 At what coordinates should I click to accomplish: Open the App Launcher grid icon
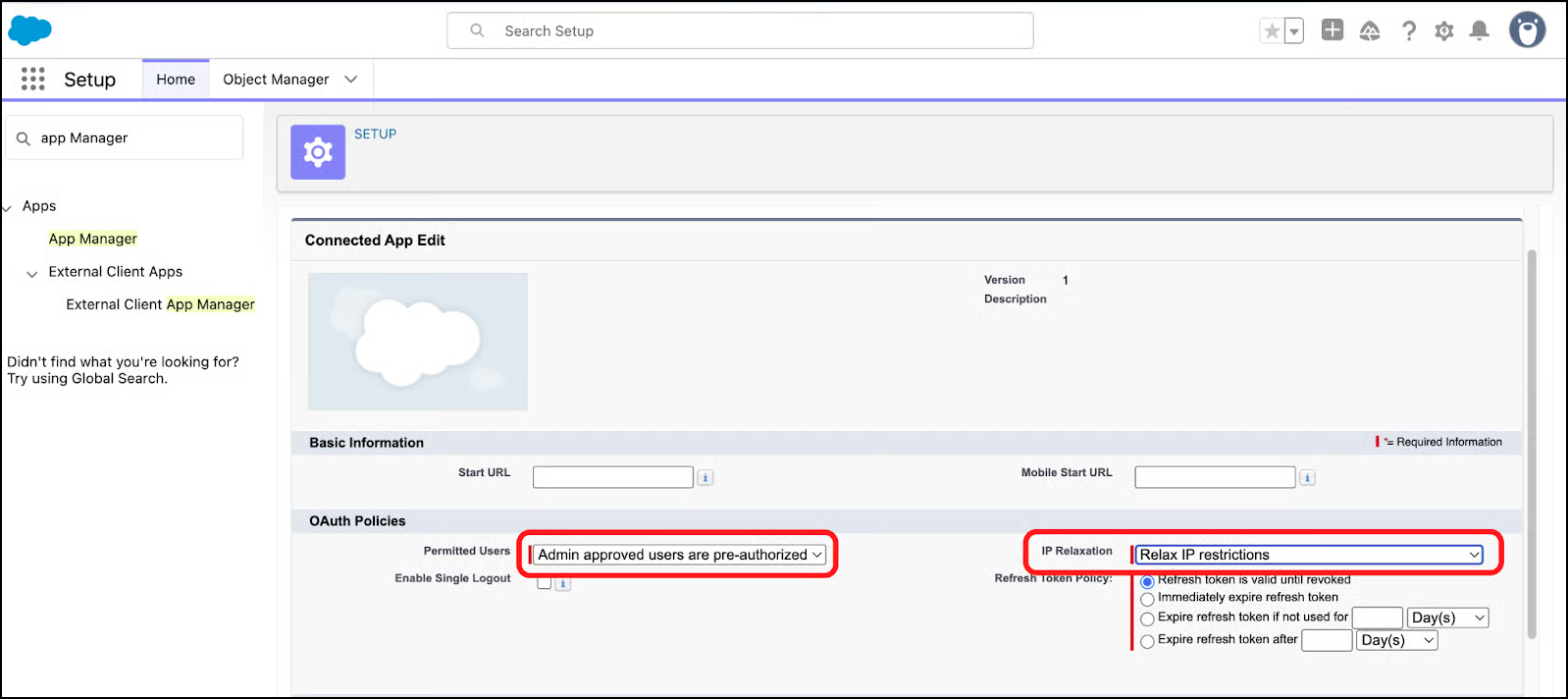[32, 80]
